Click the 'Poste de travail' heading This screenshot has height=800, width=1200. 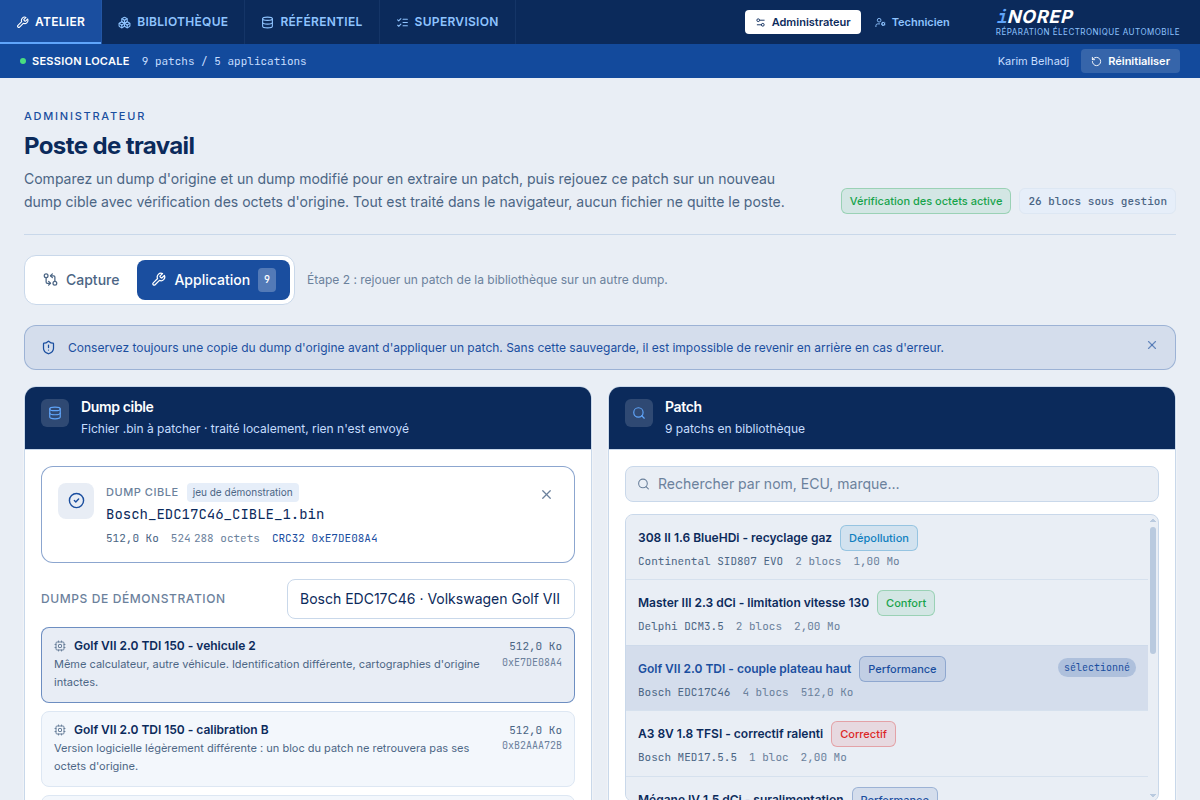click(x=110, y=146)
